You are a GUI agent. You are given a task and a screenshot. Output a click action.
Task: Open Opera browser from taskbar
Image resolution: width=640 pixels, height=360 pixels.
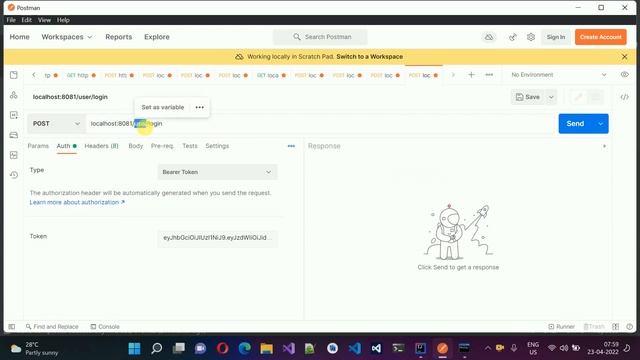(222, 348)
